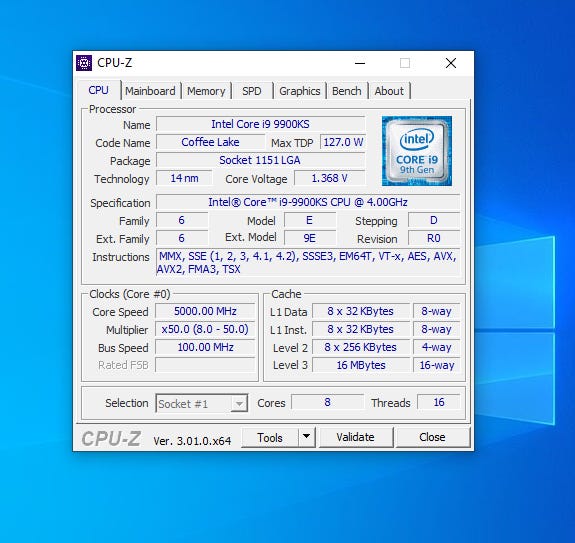The height and width of the screenshot is (543, 575).
Task: Click the i9-9900KS CPU @ 4.00GHz specification
Action: (x=308, y=202)
